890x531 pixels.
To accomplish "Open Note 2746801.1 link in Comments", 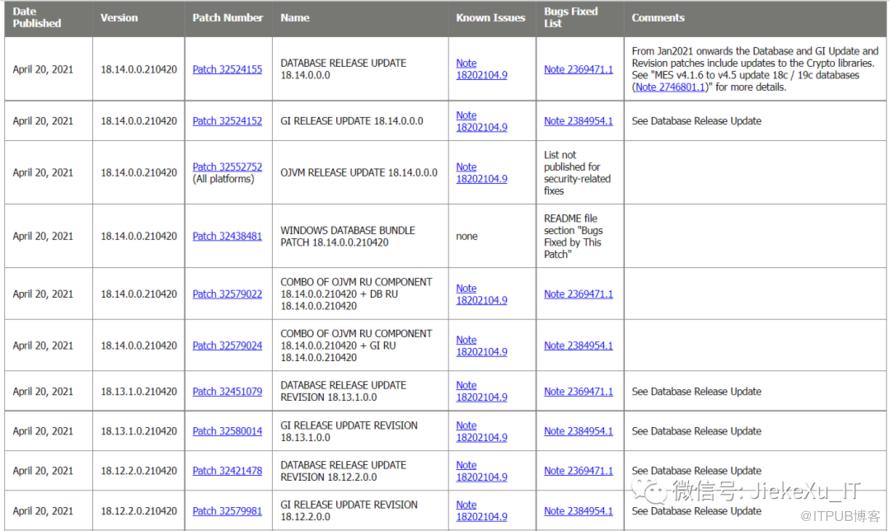I will pyautogui.click(x=670, y=87).
